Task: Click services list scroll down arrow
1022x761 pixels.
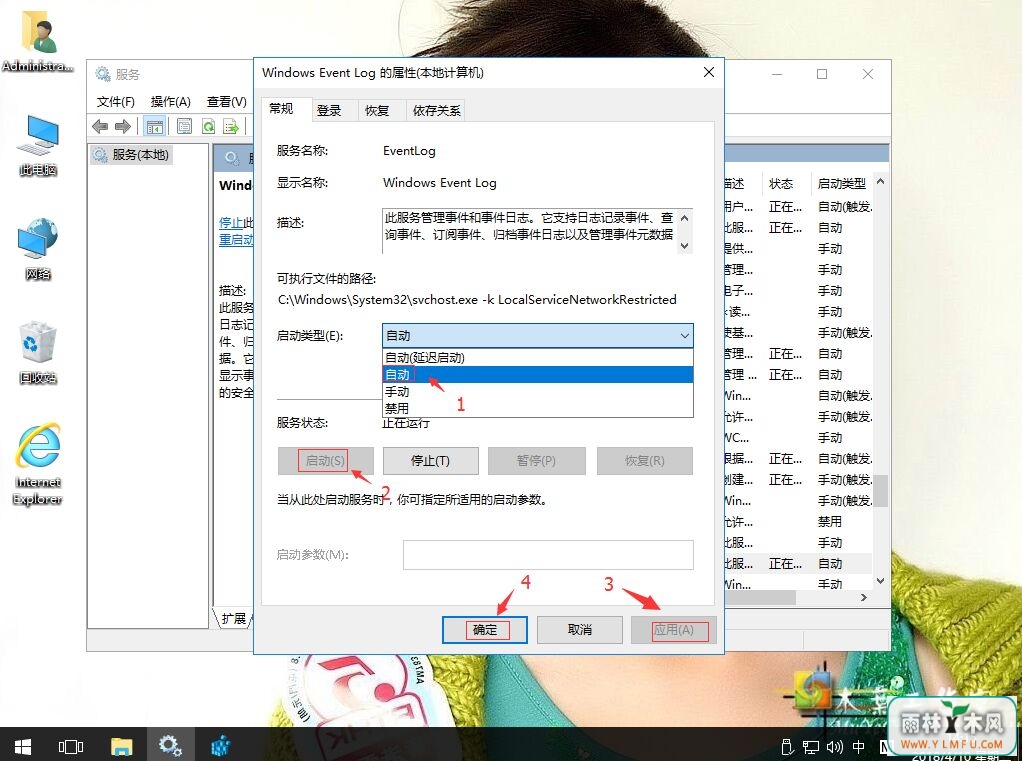Action: tap(881, 581)
